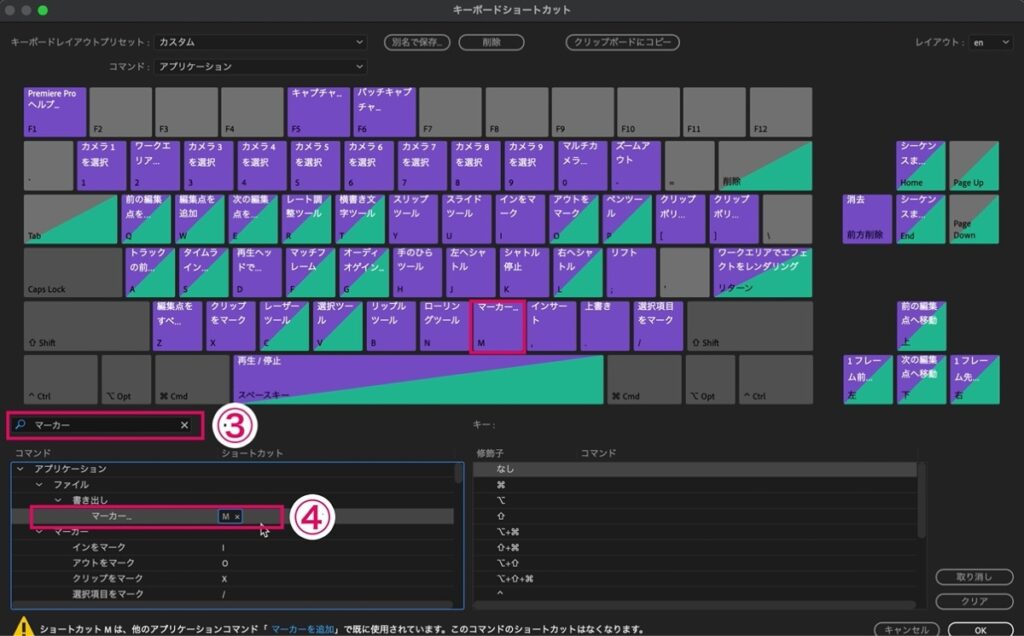This screenshot has height=636, width=1024.
Task: Open the コマンド dropdown set to アプリケーション
Action: [x=260, y=67]
